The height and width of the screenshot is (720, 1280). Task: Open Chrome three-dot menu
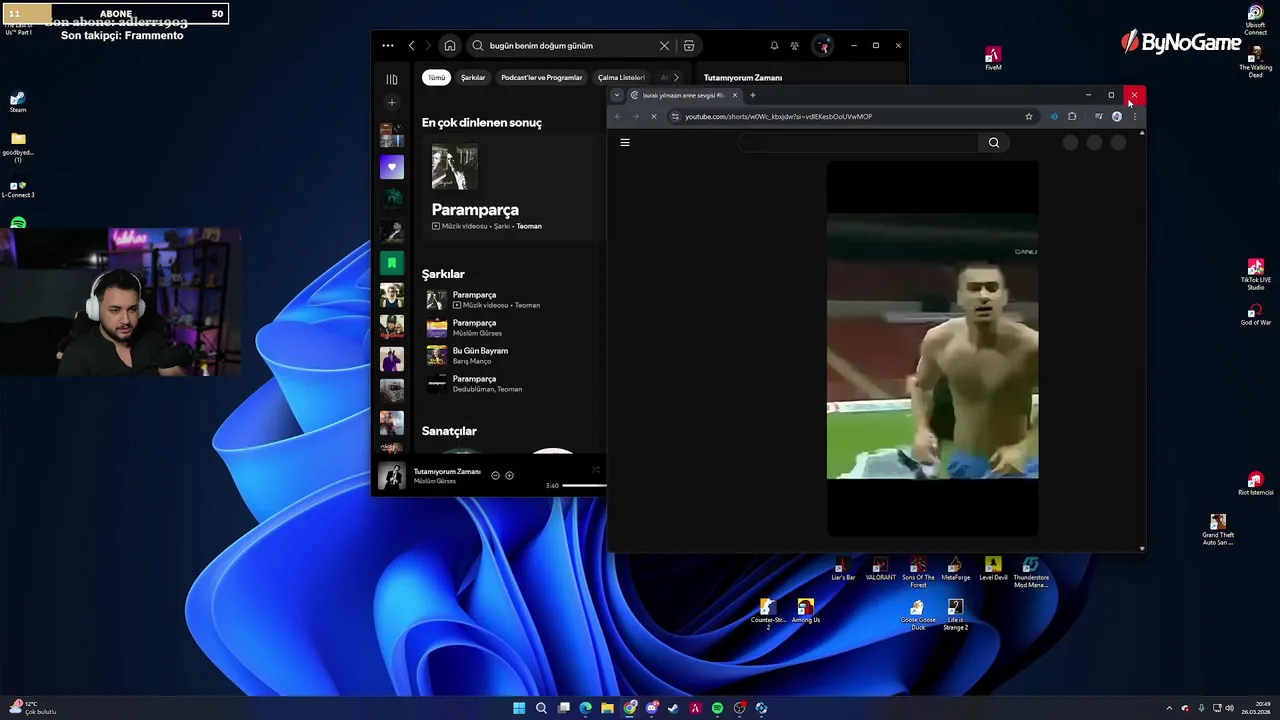1134,117
